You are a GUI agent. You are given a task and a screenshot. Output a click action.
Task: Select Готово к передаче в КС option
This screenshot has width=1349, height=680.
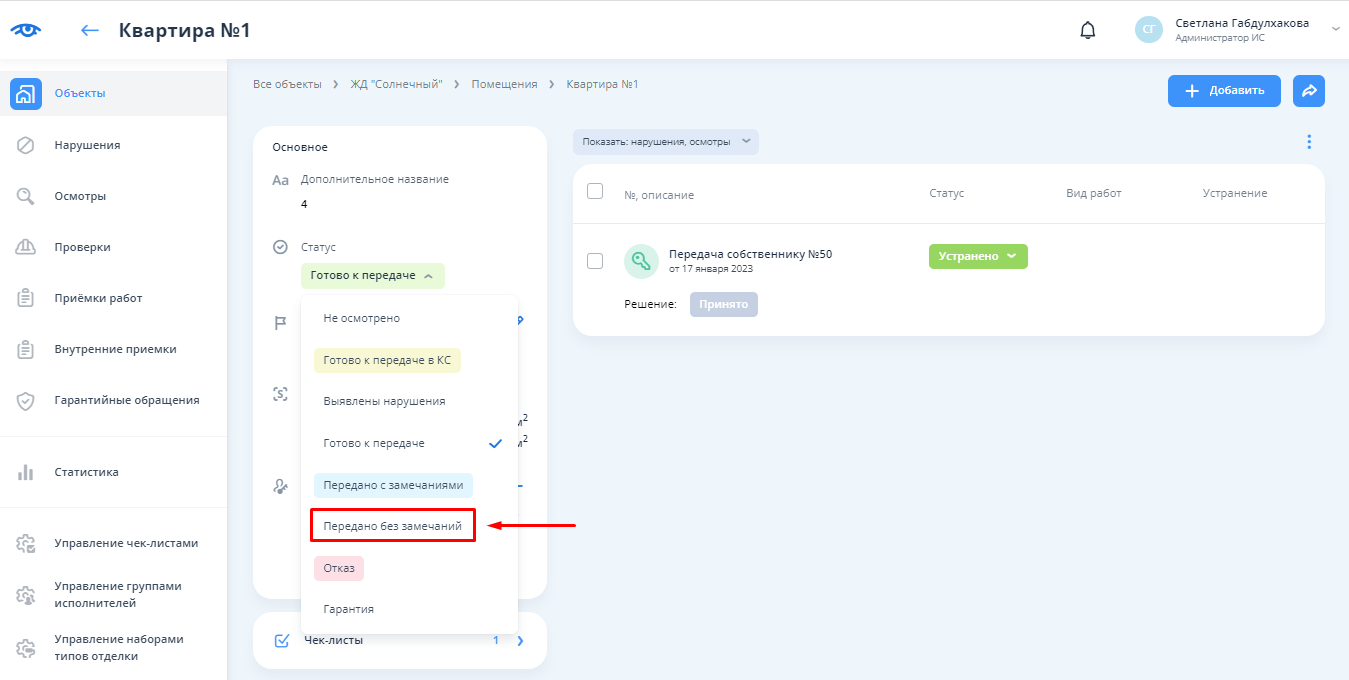(387, 360)
